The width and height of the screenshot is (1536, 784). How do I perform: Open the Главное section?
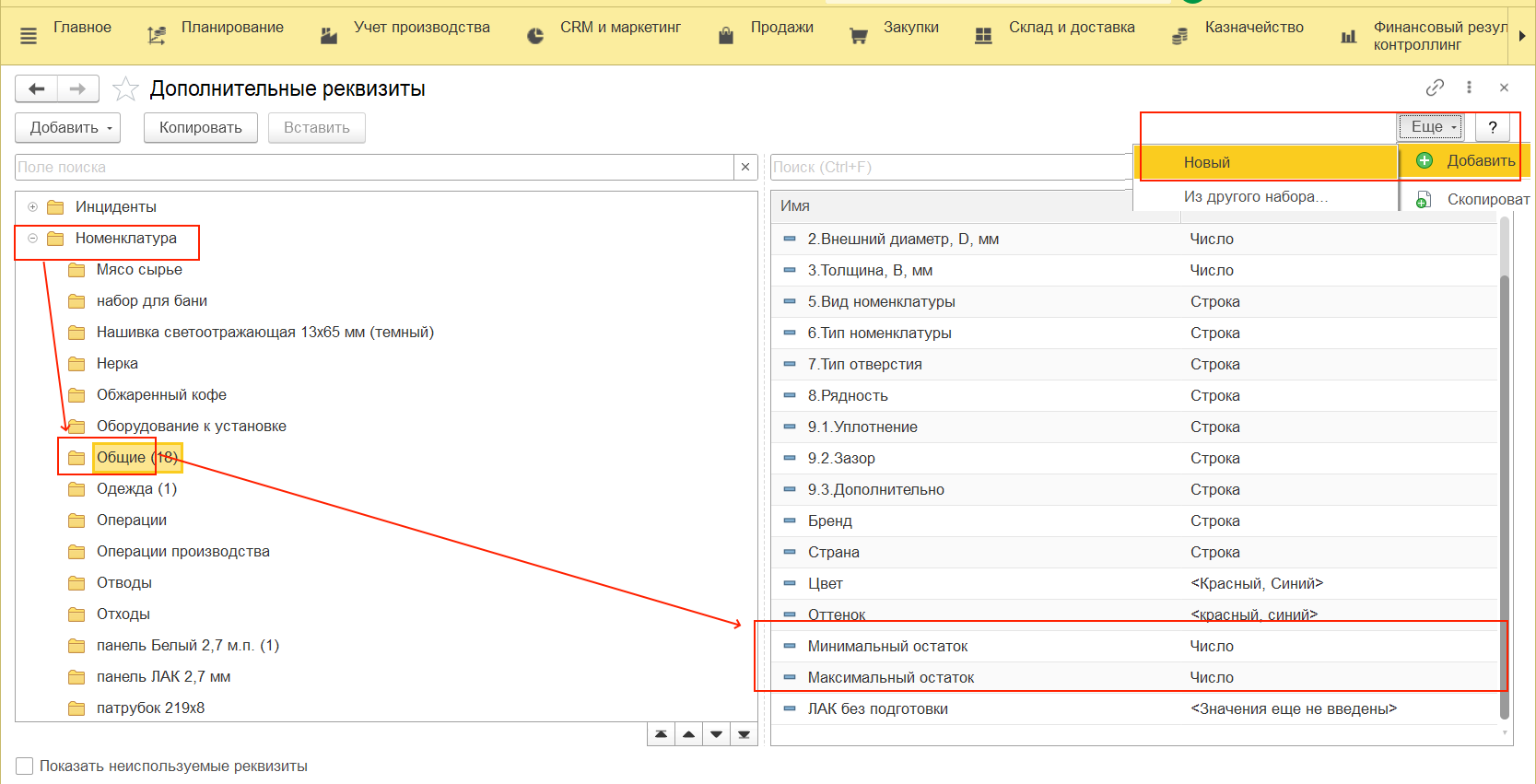(82, 28)
